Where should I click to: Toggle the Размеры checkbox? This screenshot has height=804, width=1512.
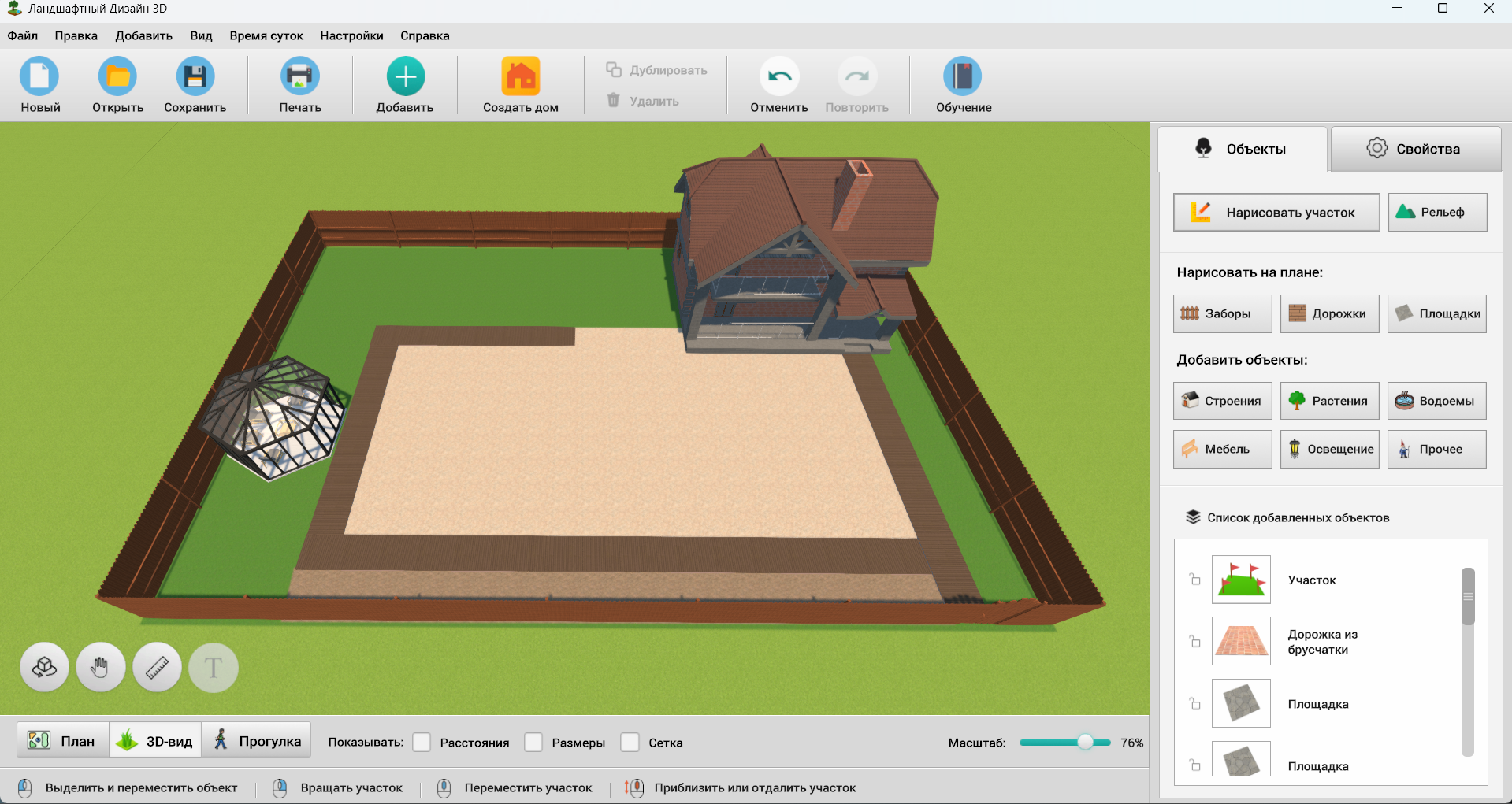point(534,743)
